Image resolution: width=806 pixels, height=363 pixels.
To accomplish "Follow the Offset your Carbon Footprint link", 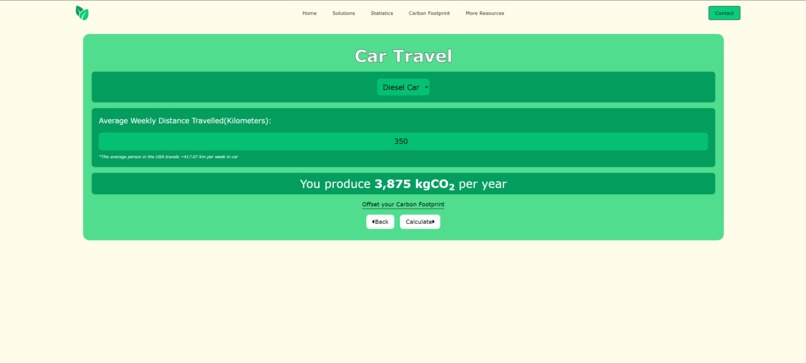I will (x=403, y=205).
